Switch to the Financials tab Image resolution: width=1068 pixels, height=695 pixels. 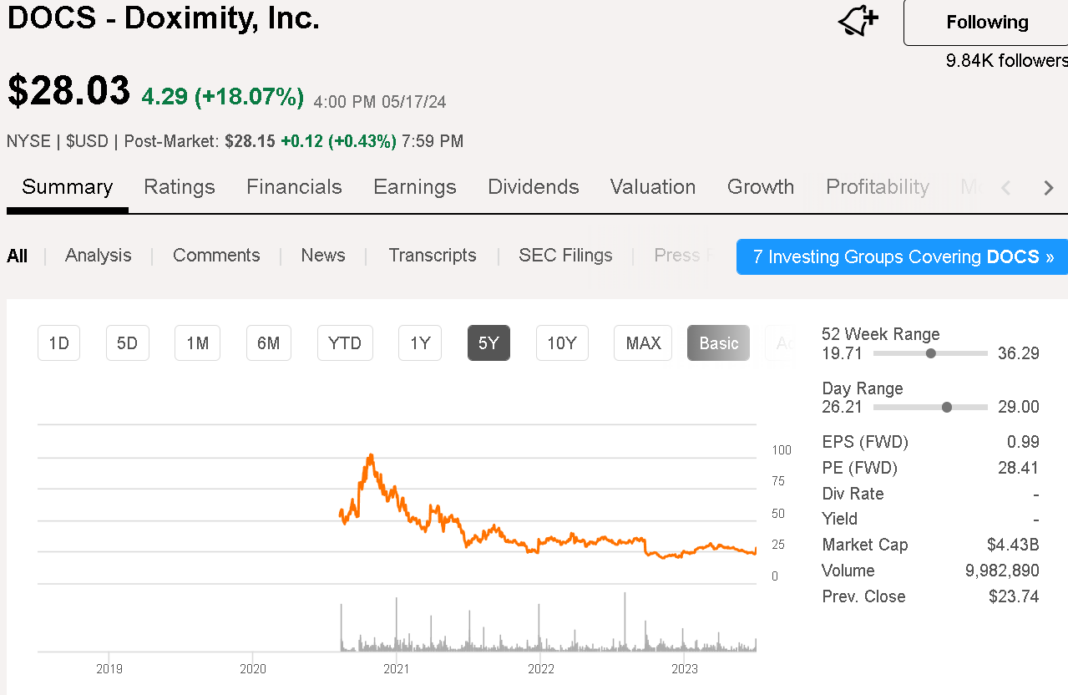294,187
